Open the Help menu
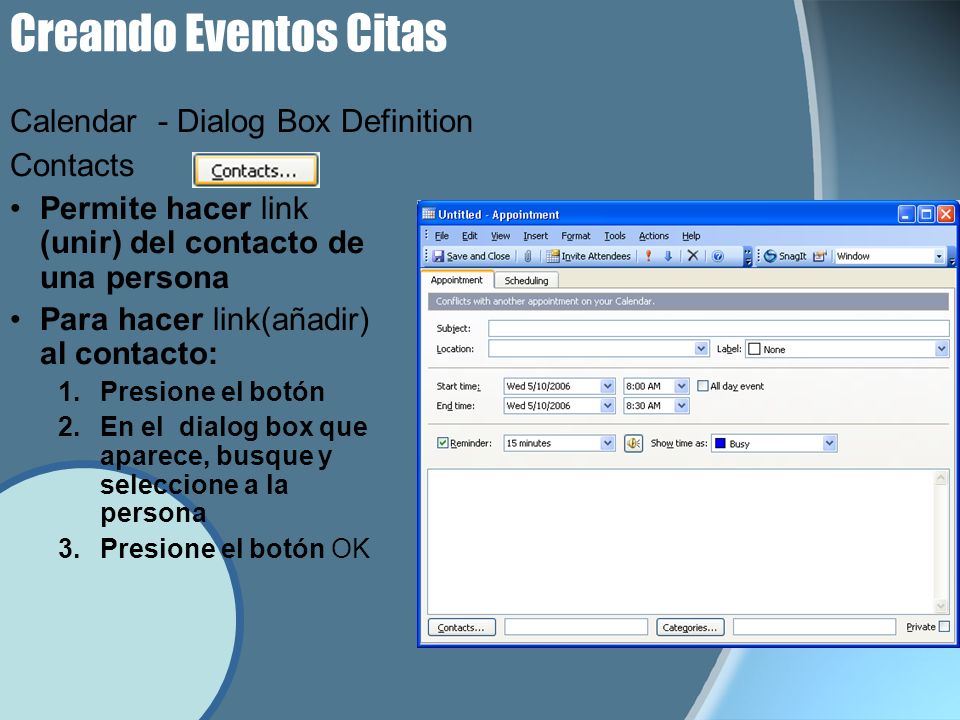The width and height of the screenshot is (960, 720). 691,236
